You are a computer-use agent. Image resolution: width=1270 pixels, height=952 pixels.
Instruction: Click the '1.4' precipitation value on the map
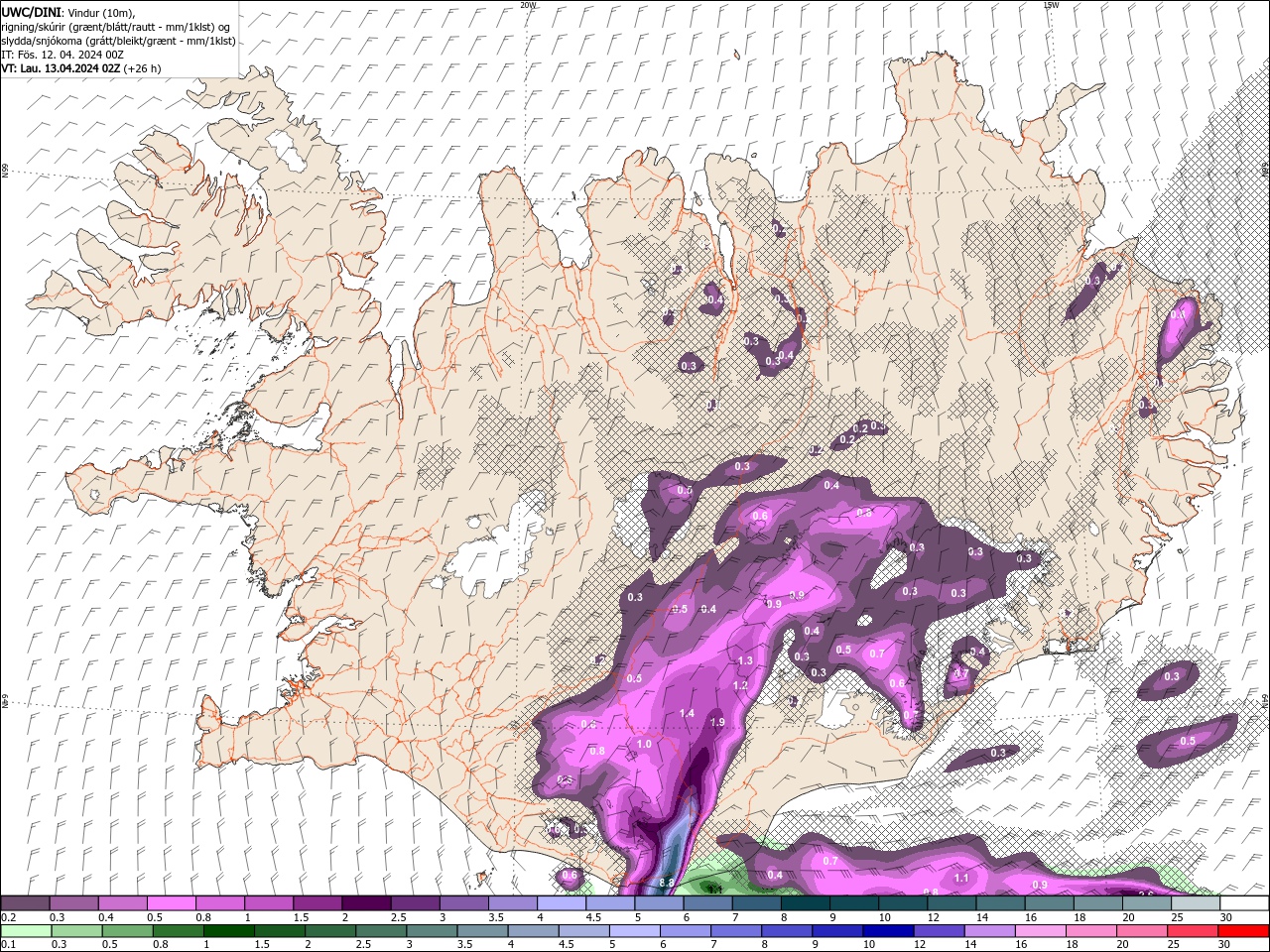pyautogui.click(x=687, y=714)
